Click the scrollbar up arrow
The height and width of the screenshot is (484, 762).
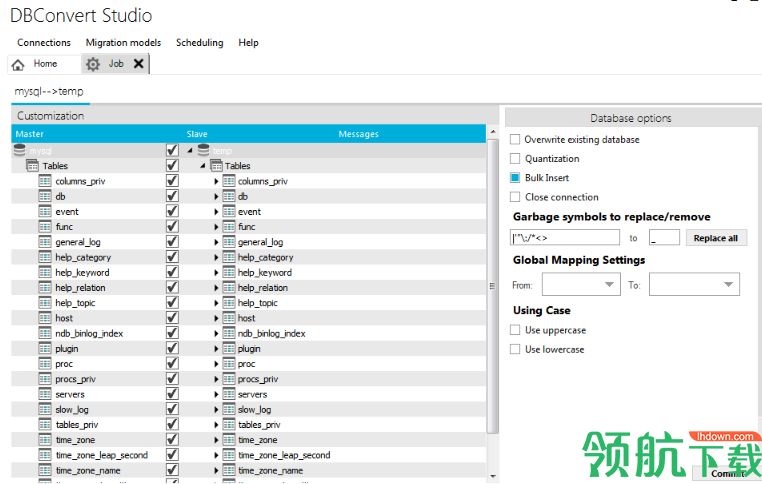[x=493, y=132]
